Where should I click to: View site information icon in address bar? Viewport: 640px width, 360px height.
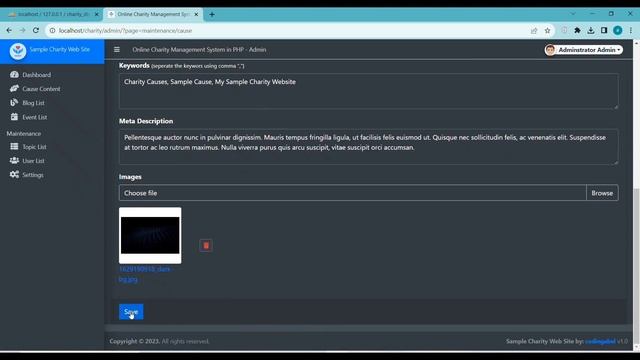point(52,31)
